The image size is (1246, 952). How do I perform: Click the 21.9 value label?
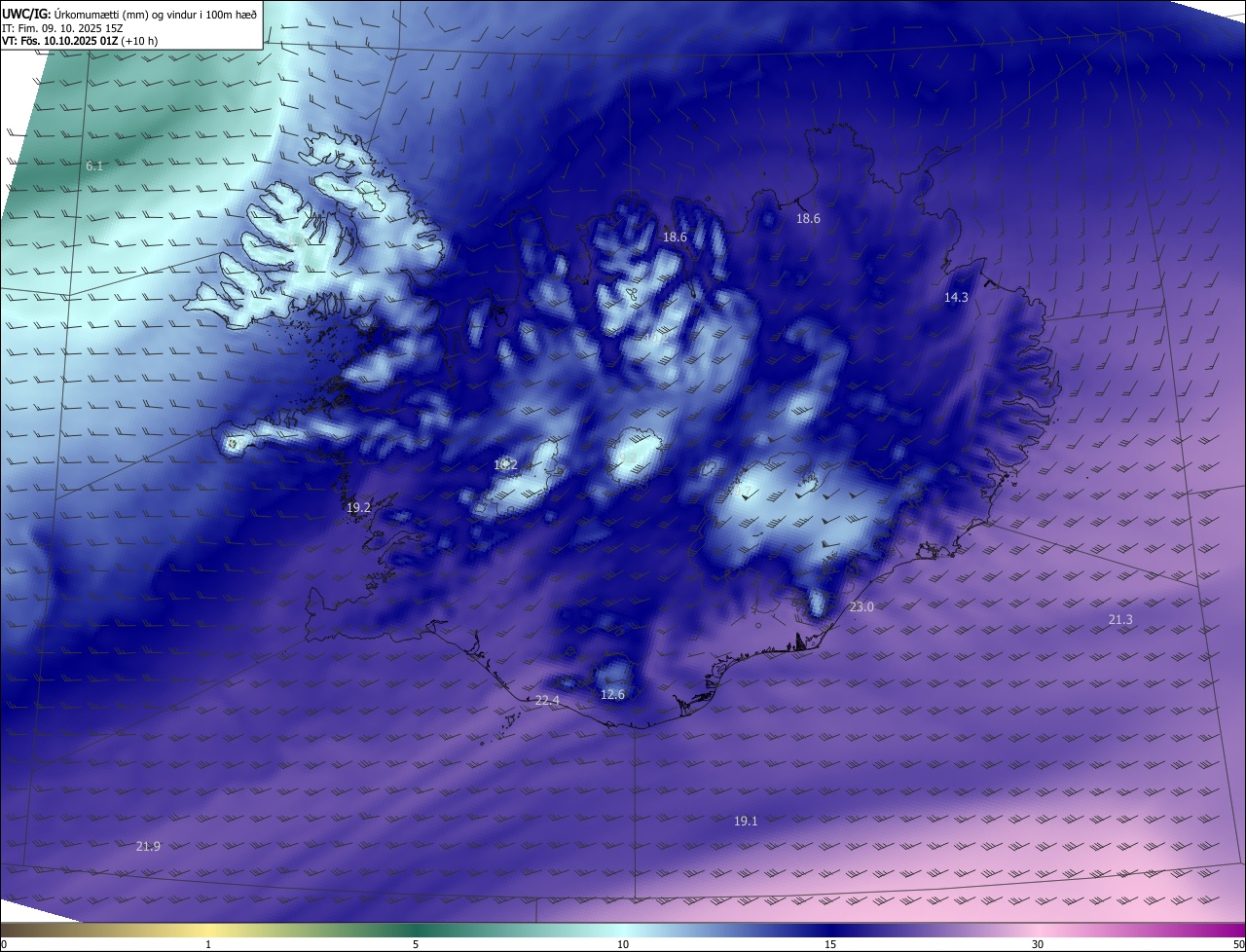(148, 847)
